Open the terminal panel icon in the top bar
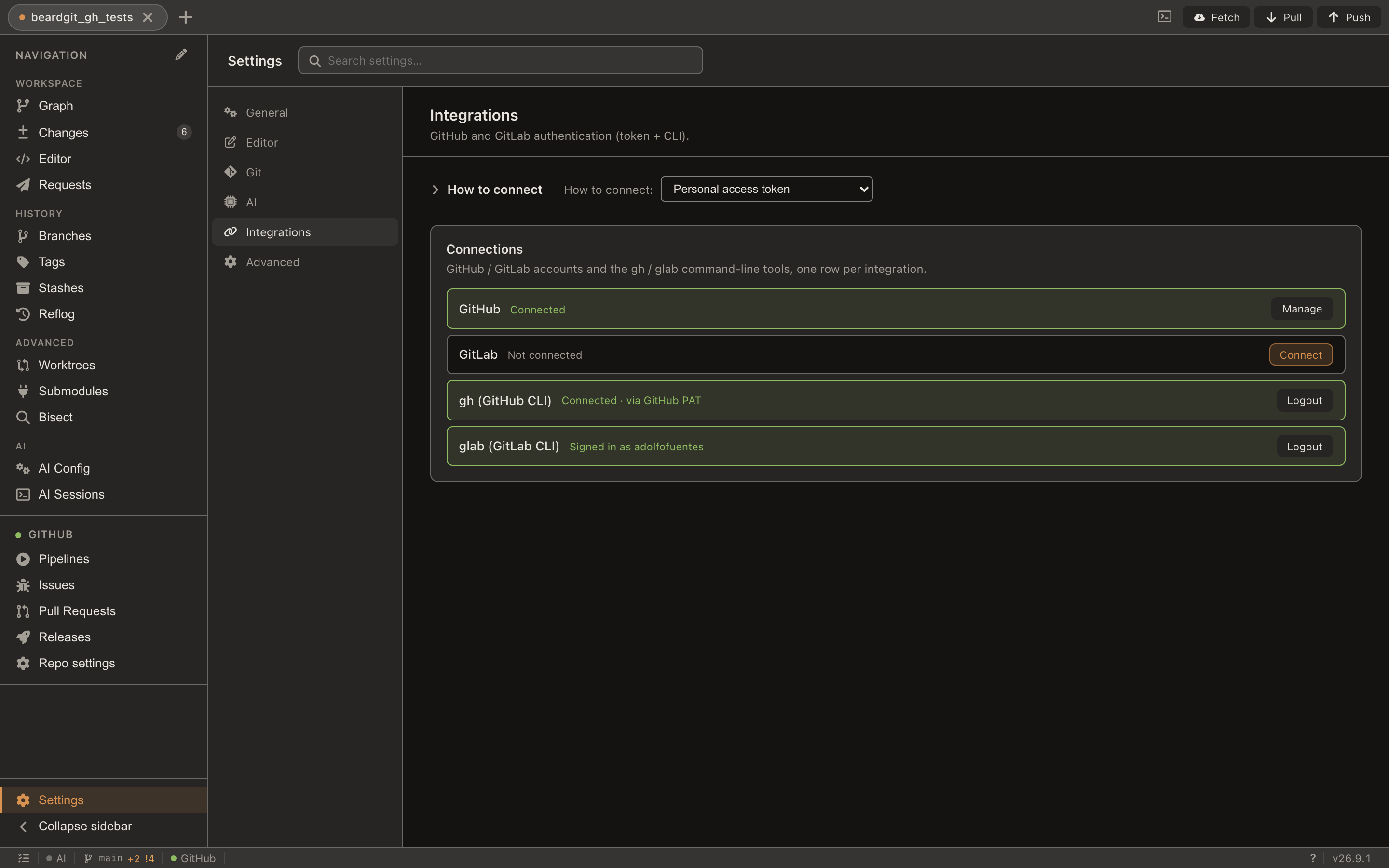The height and width of the screenshot is (868, 1389). pos(1165,17)
